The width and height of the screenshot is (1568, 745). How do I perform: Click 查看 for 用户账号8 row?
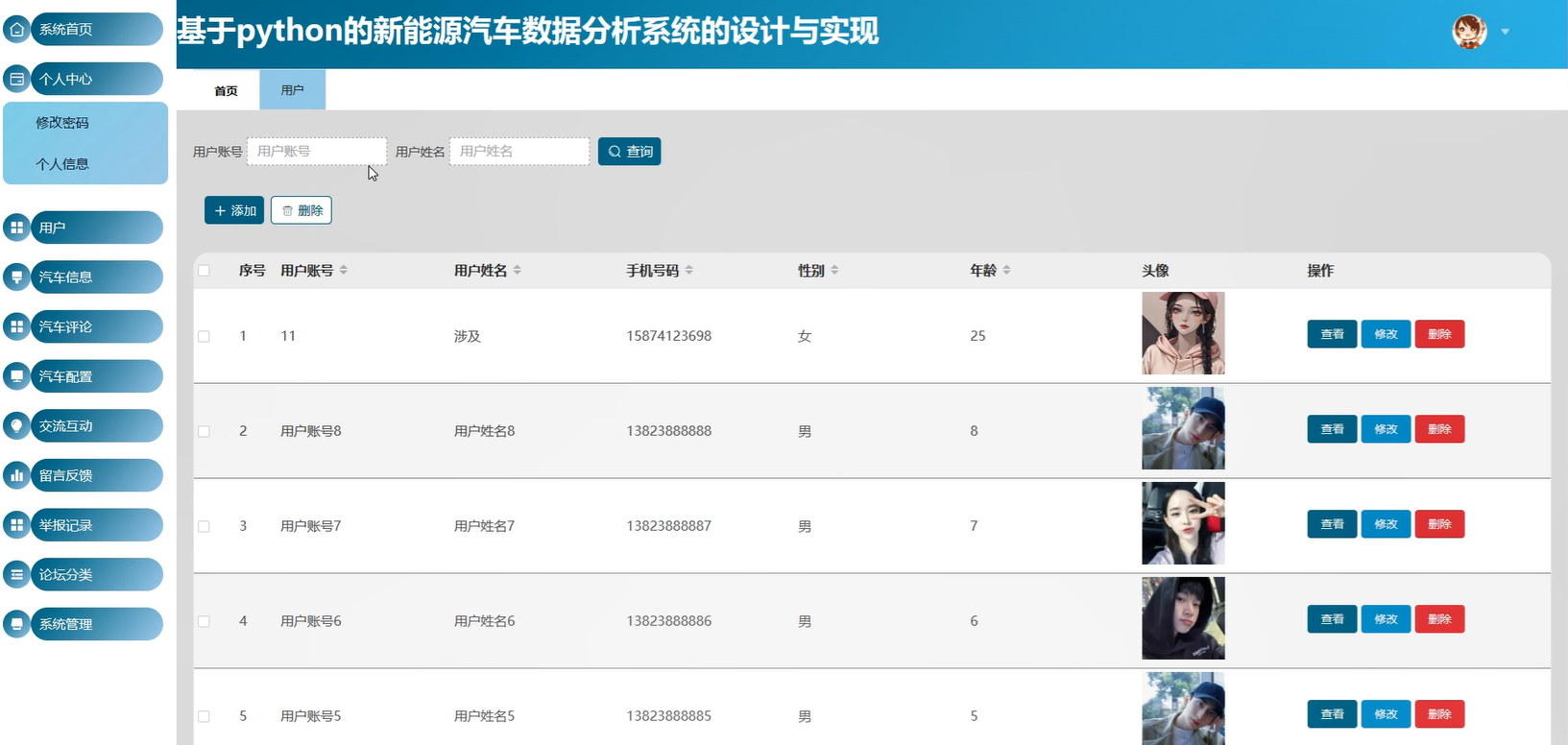coord(1332,429)
